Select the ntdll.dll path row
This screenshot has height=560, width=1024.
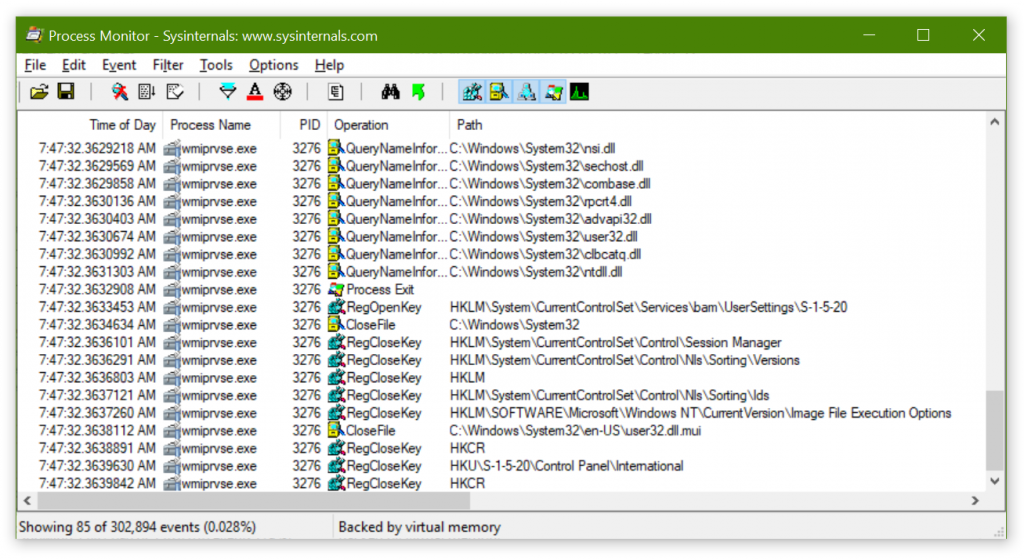[501, 272]
